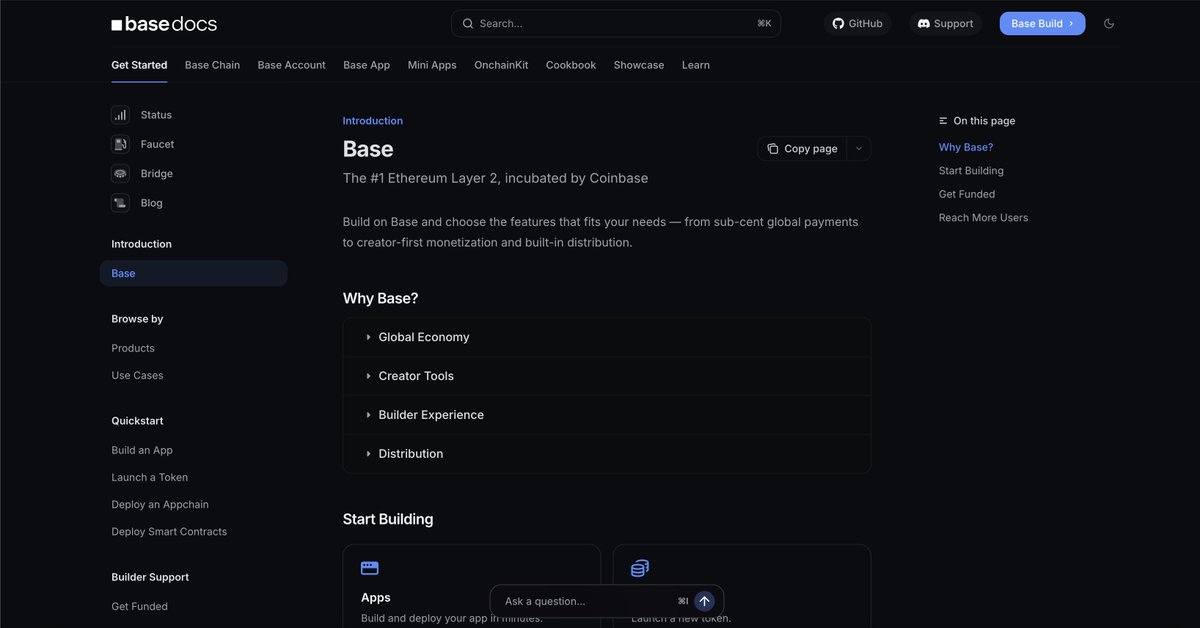Open Deploy Smart Contracts link

point(169,531)
